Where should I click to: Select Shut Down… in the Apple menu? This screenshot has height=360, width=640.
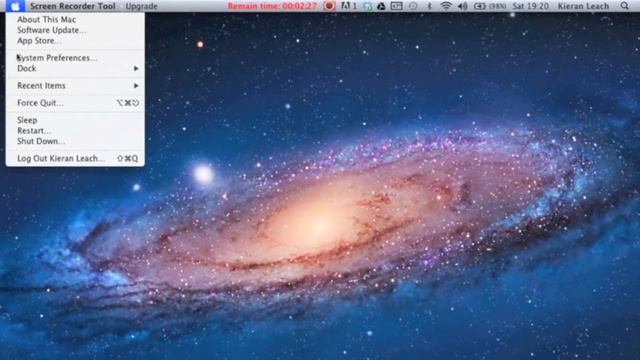pos(75,141)
